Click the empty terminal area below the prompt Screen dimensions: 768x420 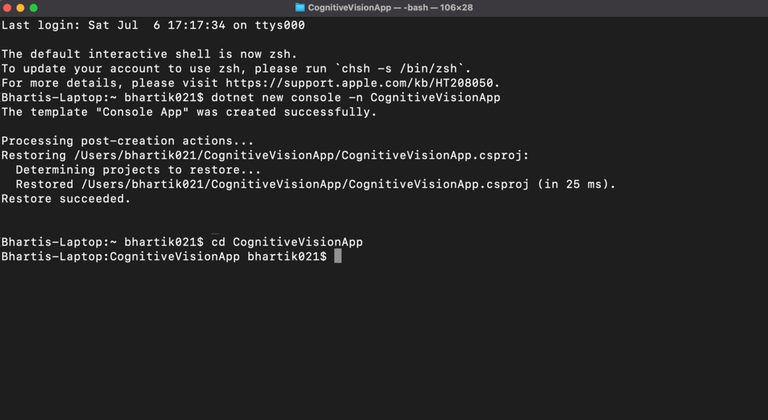click(384, 343)
